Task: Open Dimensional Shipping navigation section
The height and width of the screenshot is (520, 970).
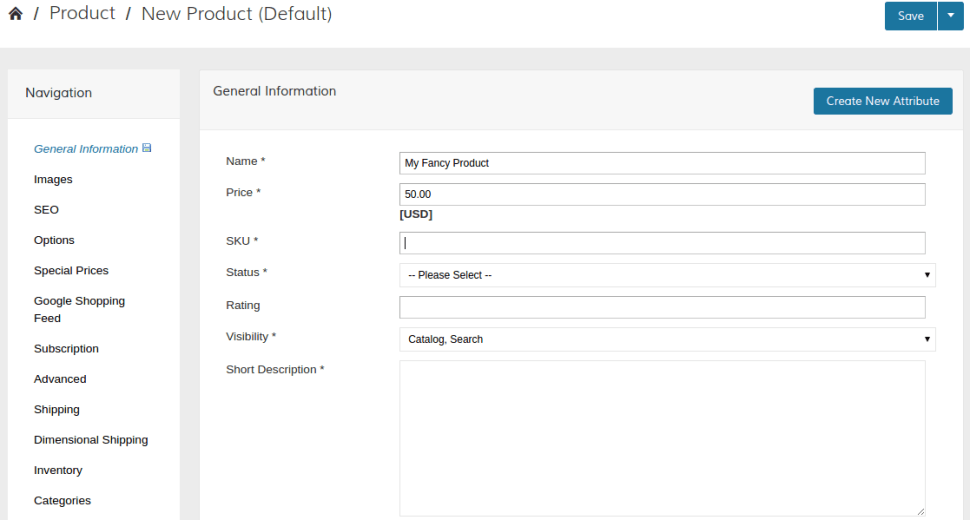Action: pyautogui.click(x=91, y=440)
